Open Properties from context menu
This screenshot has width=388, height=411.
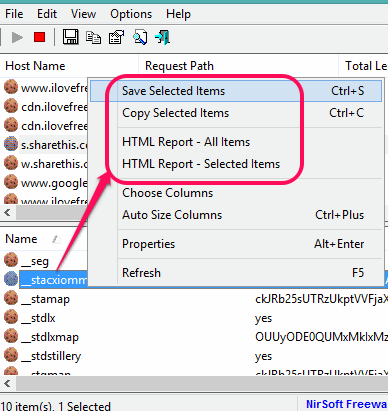[236, 244]
